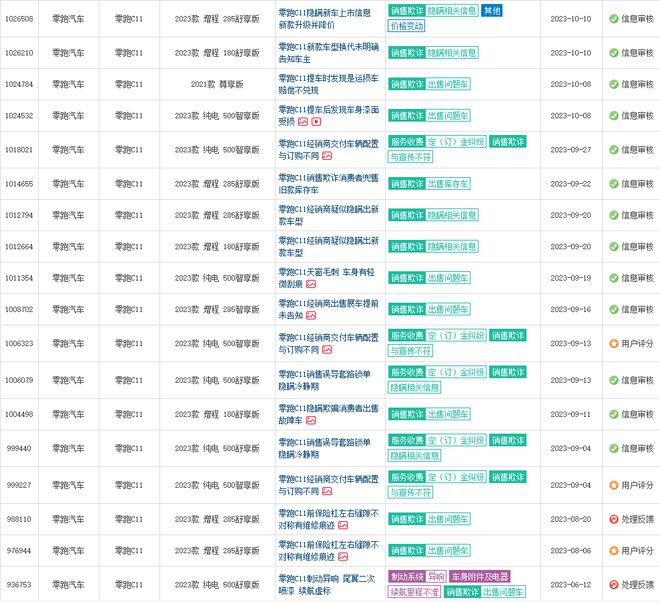This screenshot has width=660, height=602.
Task: Click red 处理反馈 icon for complaint 936753
Action: pos(614,585)
